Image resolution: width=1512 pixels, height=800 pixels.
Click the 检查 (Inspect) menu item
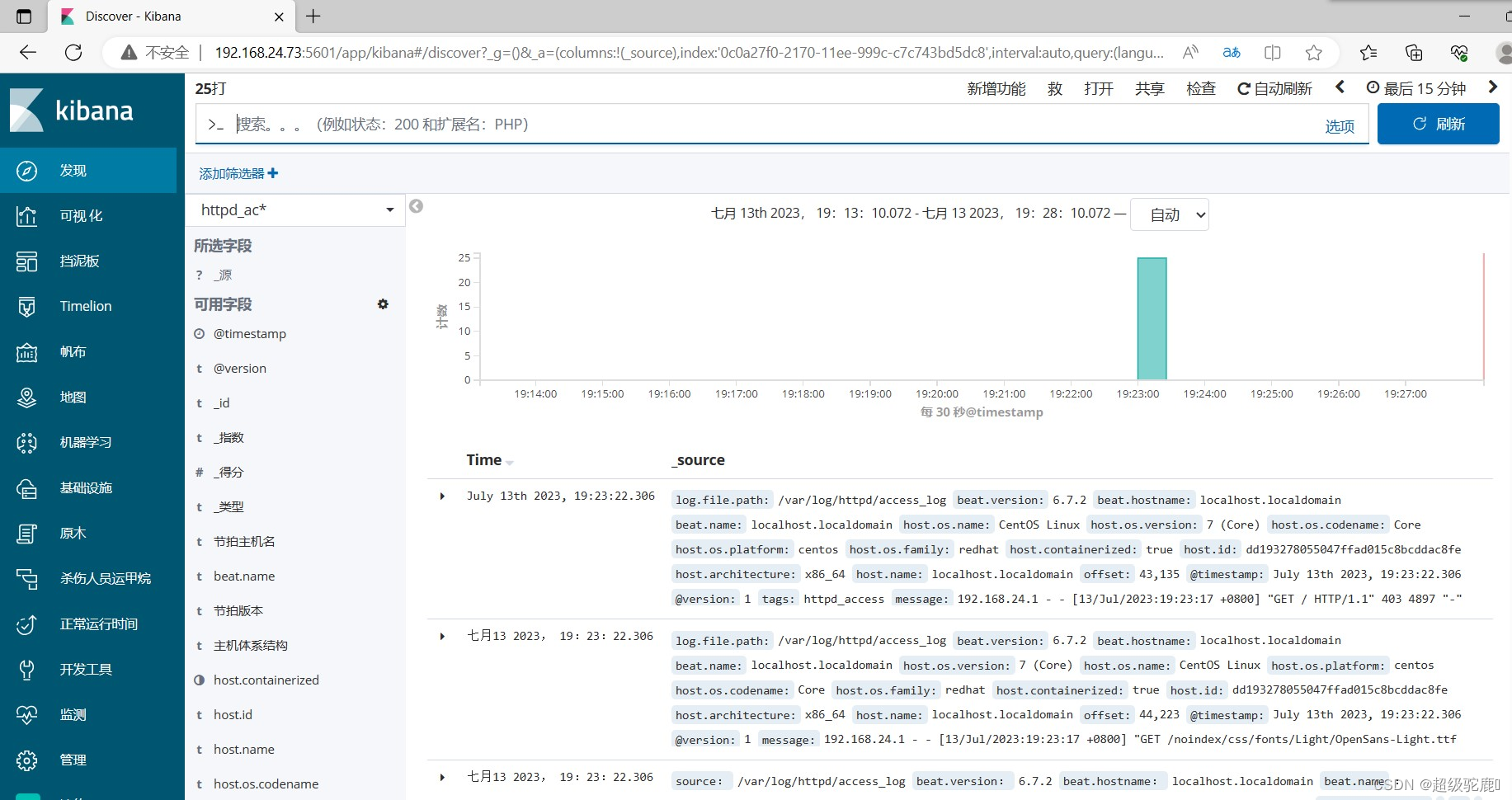[x=1201, y=88]
